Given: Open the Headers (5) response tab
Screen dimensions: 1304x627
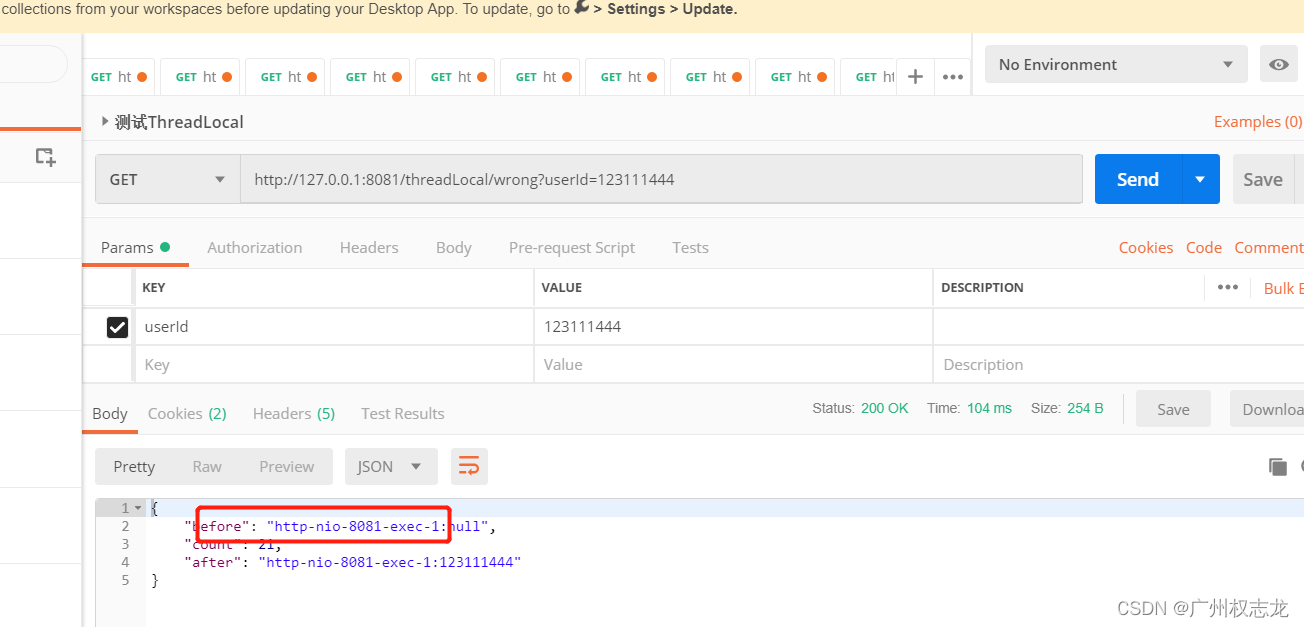Looking at the screenshot, I should point(293,413).
